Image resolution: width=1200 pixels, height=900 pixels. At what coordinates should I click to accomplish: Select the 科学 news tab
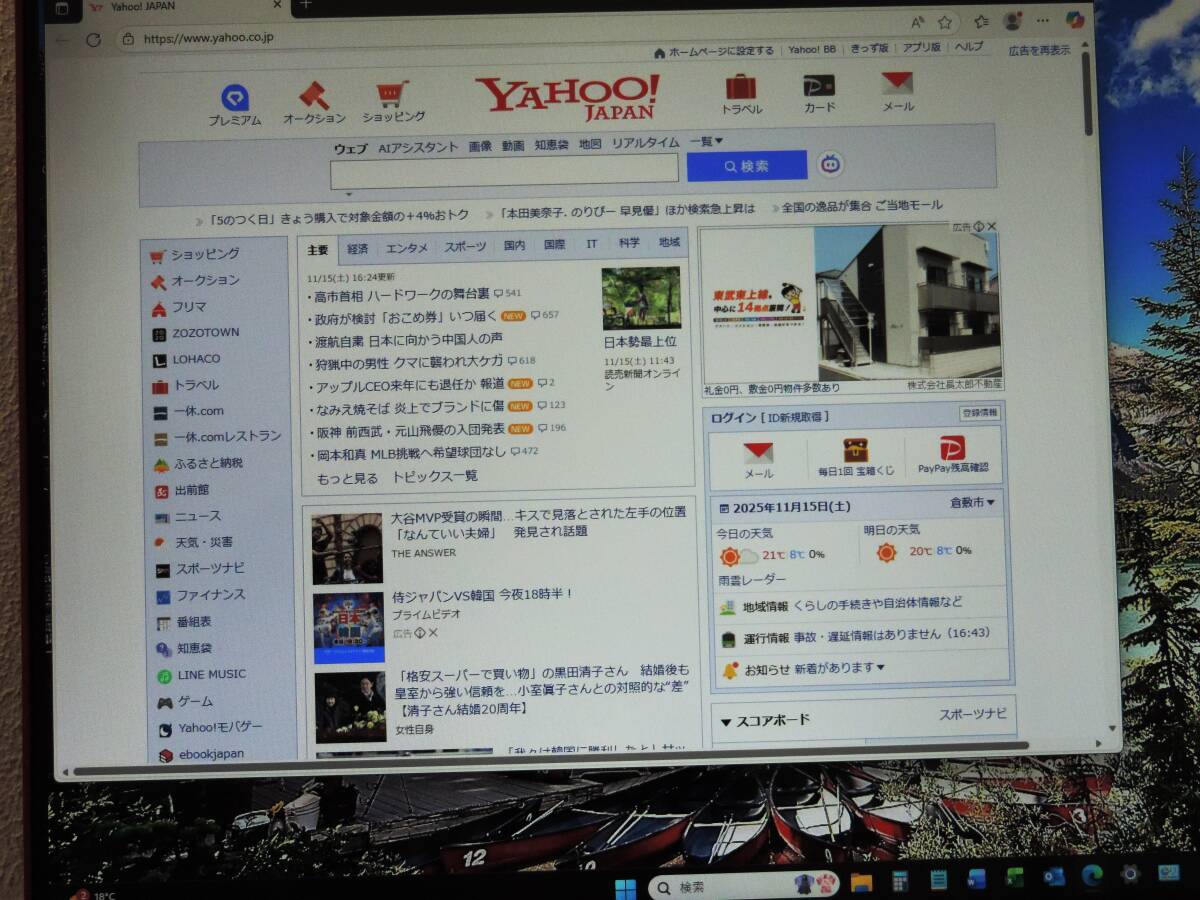(x=629, y=243)
